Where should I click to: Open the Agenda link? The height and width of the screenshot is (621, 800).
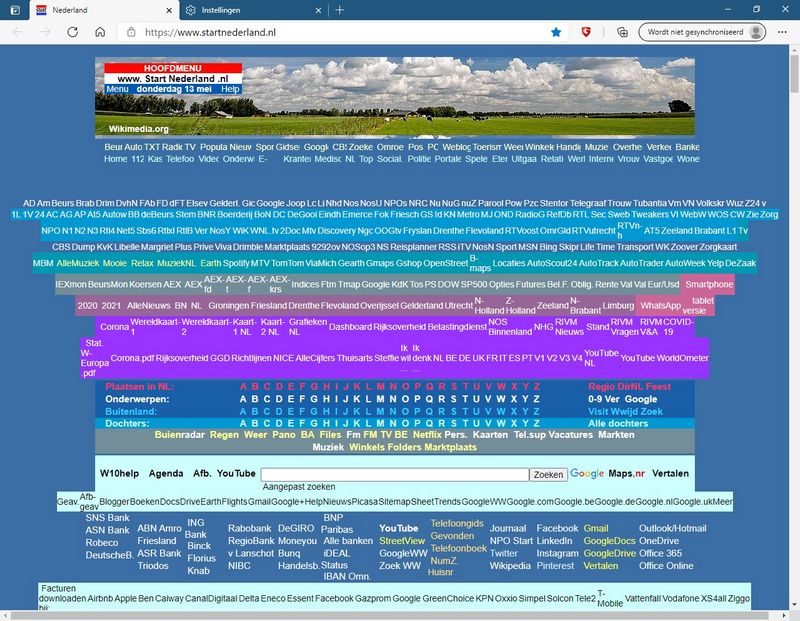(166, 474)
